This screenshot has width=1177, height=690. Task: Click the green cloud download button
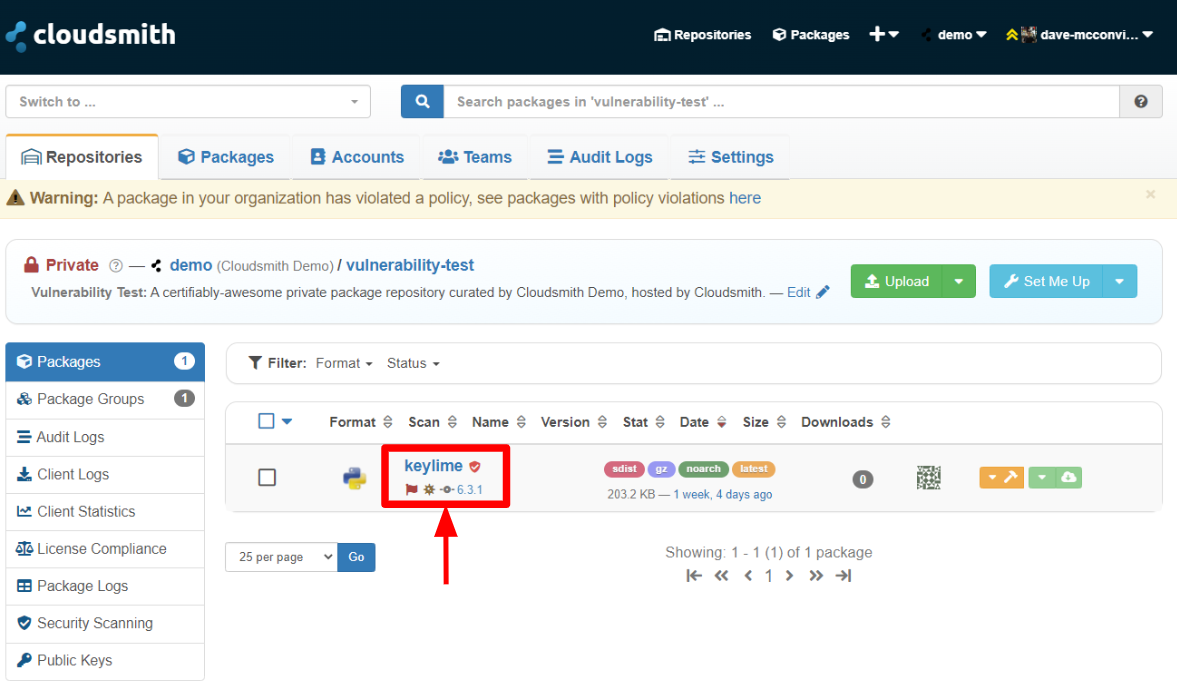[x=1068, y=478]
